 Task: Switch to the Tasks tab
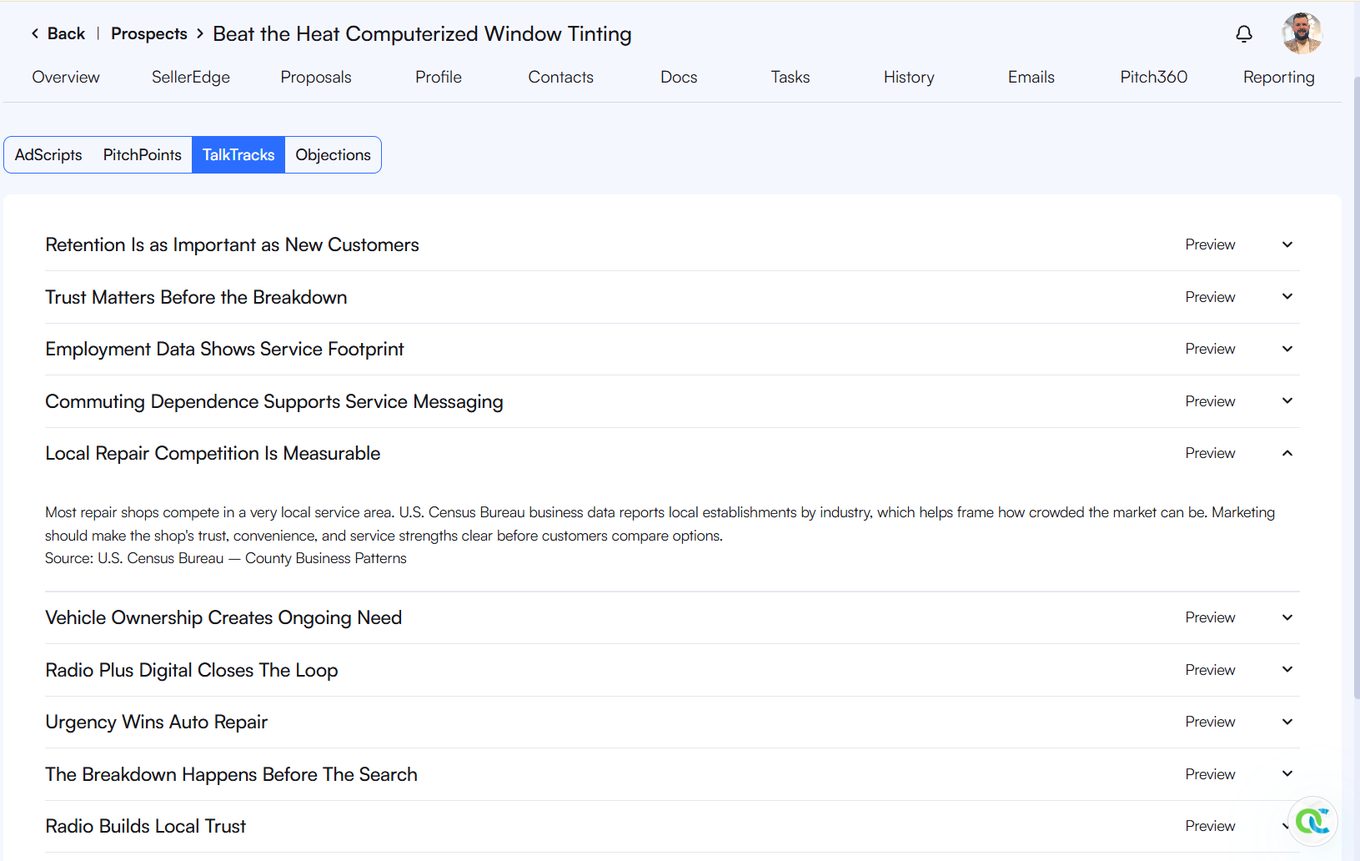(790, 77)
